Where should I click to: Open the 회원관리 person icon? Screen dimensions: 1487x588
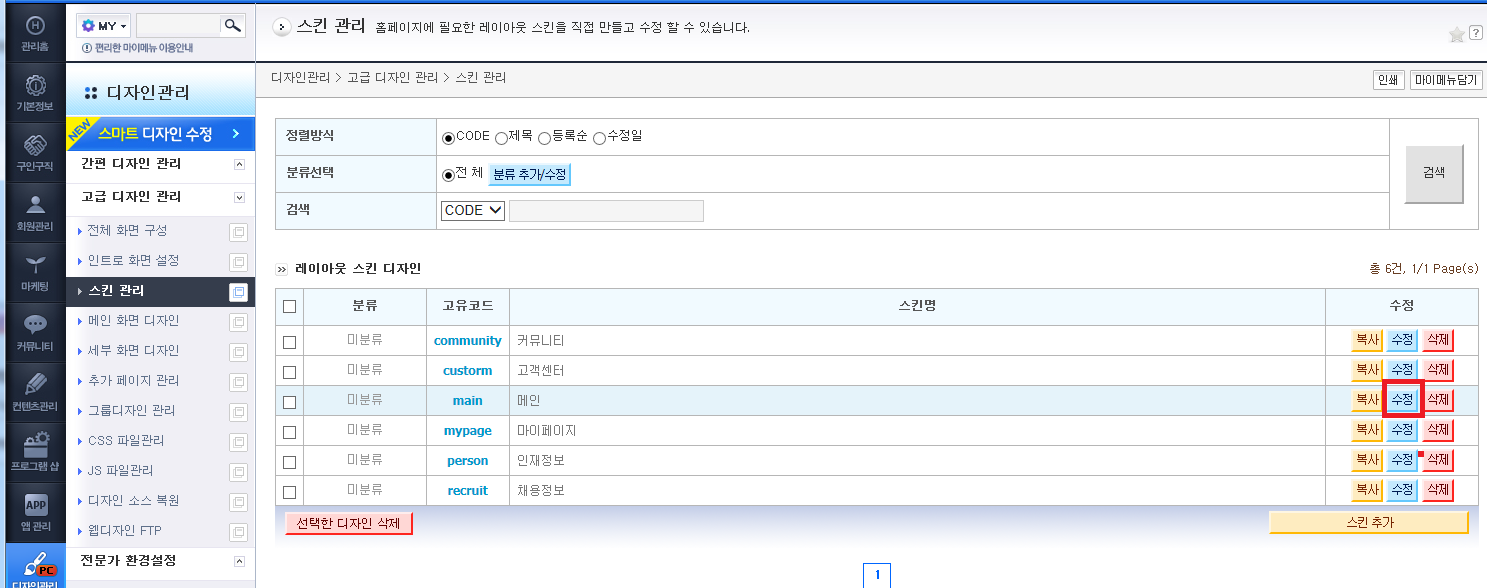(35, 213)
